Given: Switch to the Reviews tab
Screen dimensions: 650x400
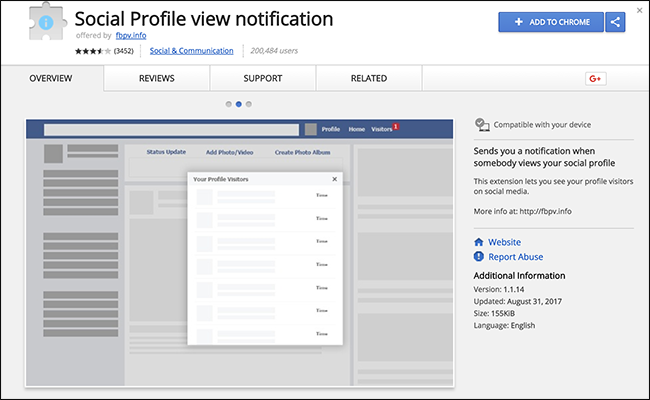Looking at the screenshot, I should pos(156,78).
